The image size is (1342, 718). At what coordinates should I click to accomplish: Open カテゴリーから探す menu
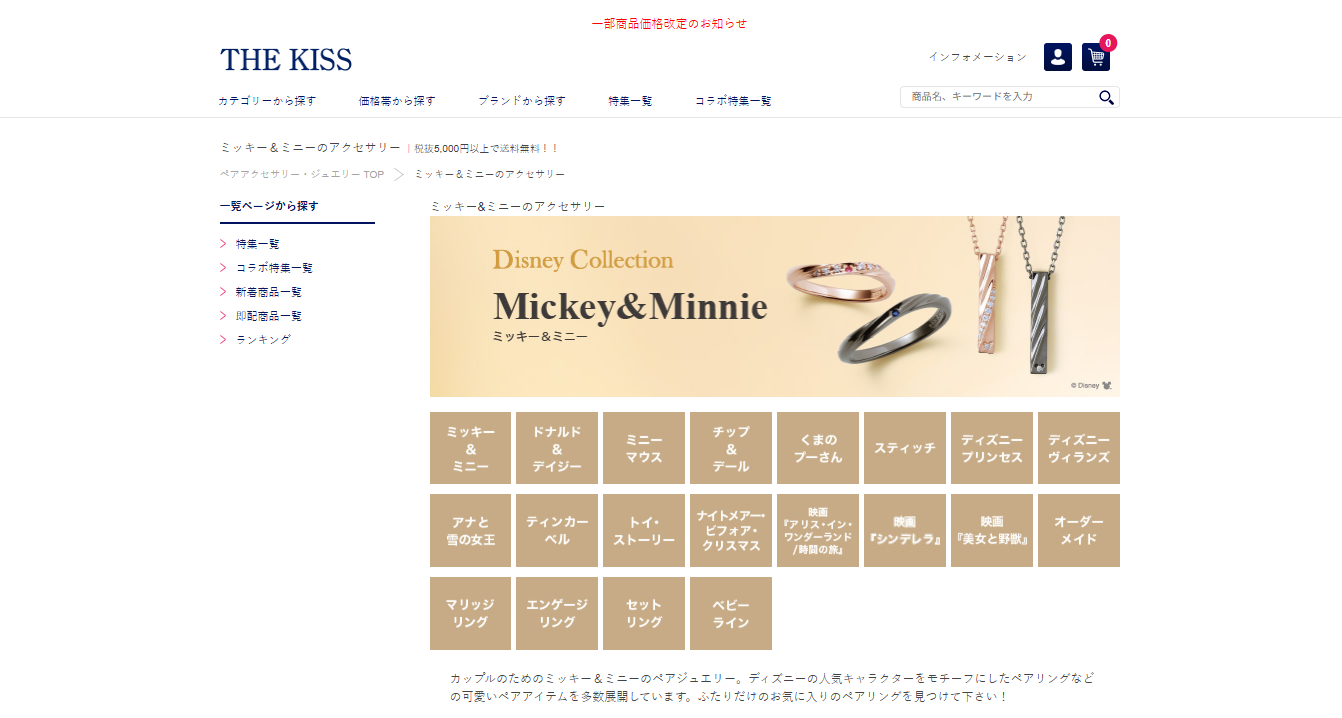[x=267, y=101]
